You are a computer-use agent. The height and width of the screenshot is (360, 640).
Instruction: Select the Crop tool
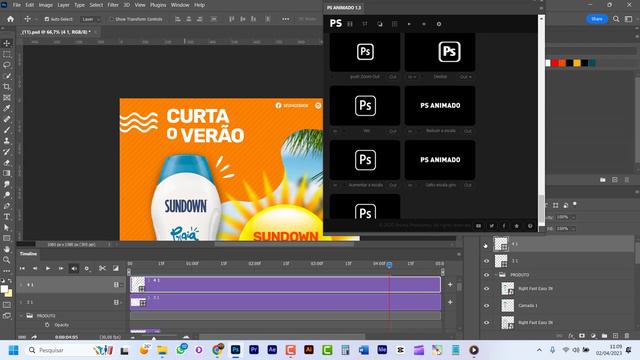coord(7,87)
